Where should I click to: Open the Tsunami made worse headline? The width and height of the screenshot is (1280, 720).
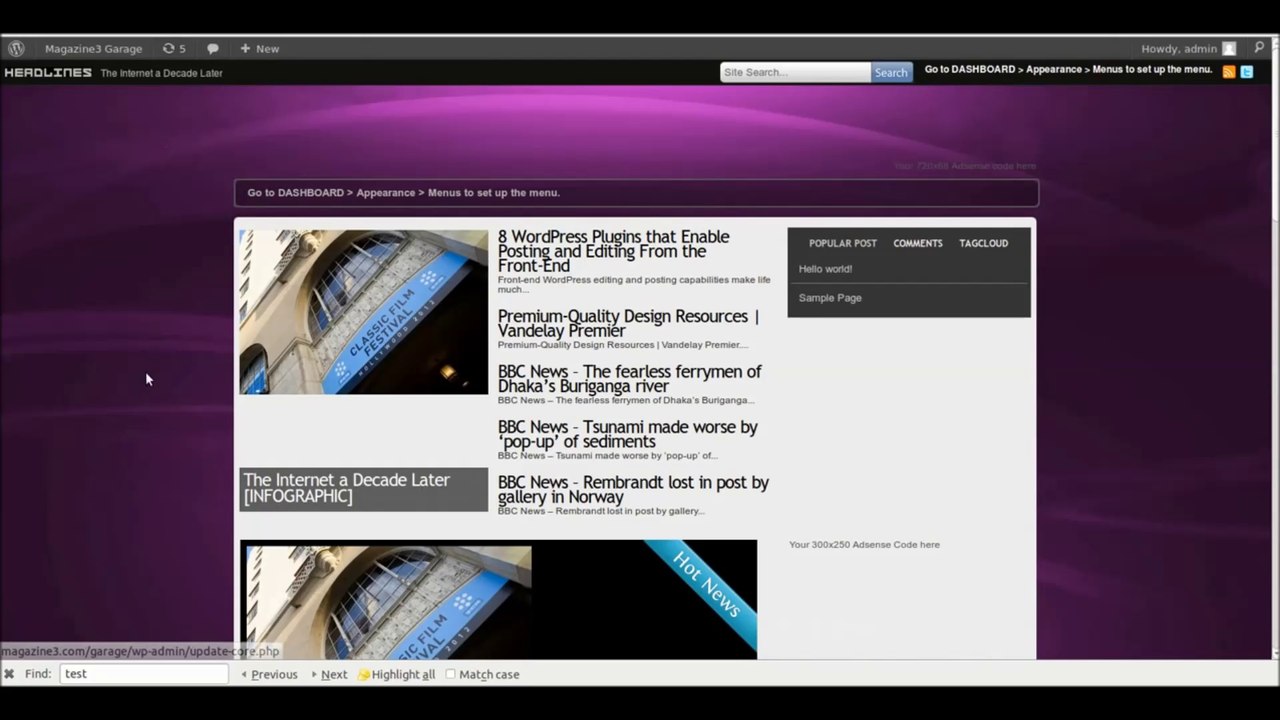click(x=627, y=434)
